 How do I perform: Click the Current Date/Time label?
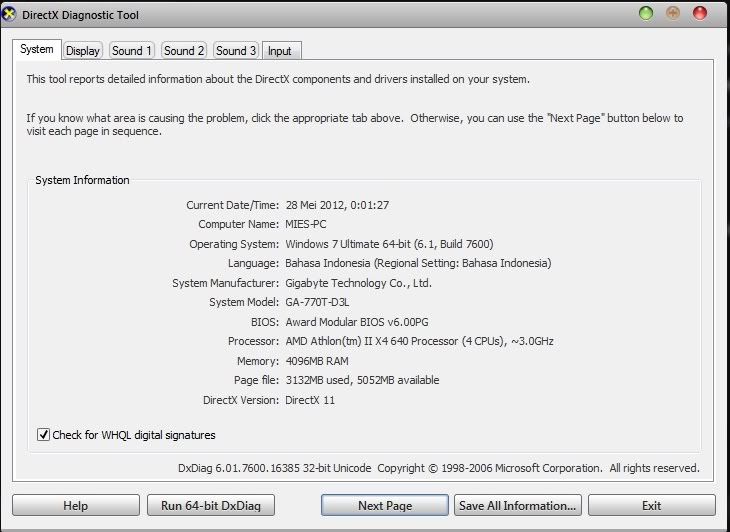point(232,205)
